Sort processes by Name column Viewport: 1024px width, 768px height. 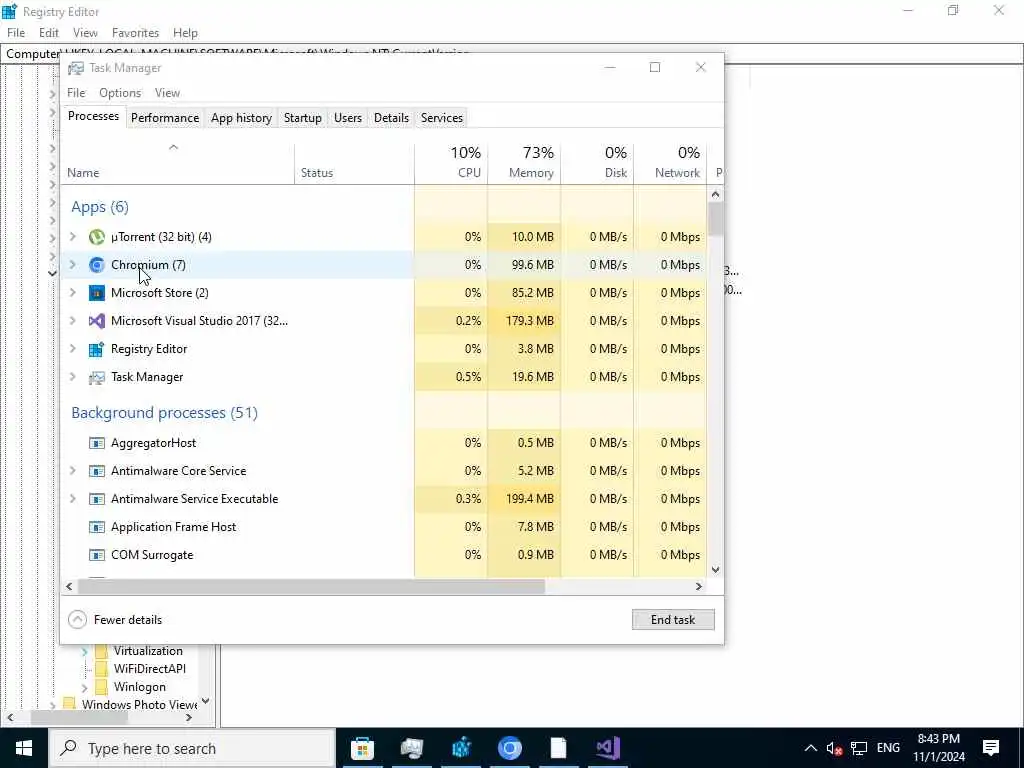[178, 163]
